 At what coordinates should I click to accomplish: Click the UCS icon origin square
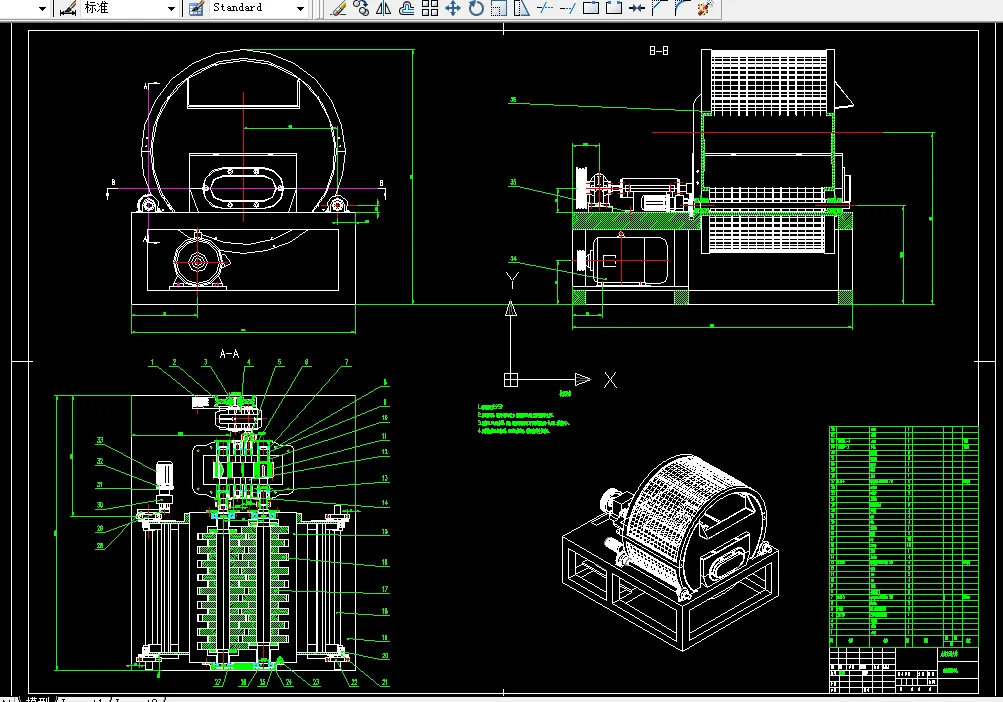[x=510, y=379]
